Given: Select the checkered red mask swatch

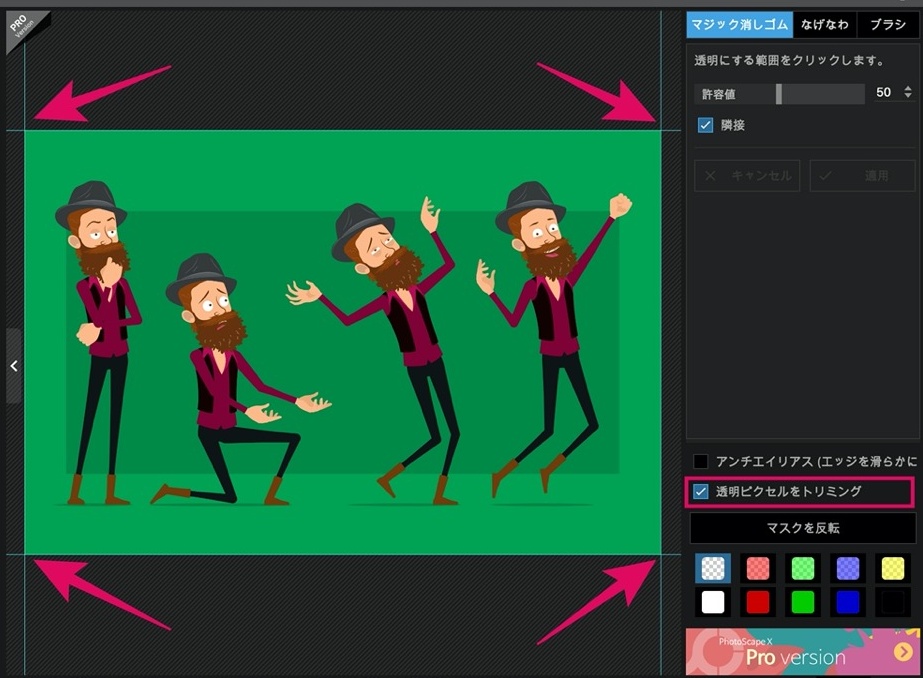Looking at the screenshot, I should click(758, 568).
